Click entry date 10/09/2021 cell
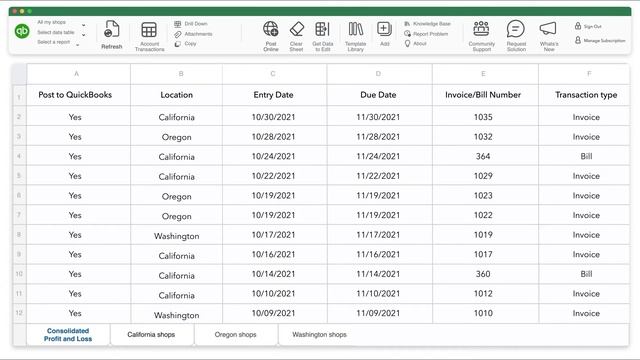 274,313
